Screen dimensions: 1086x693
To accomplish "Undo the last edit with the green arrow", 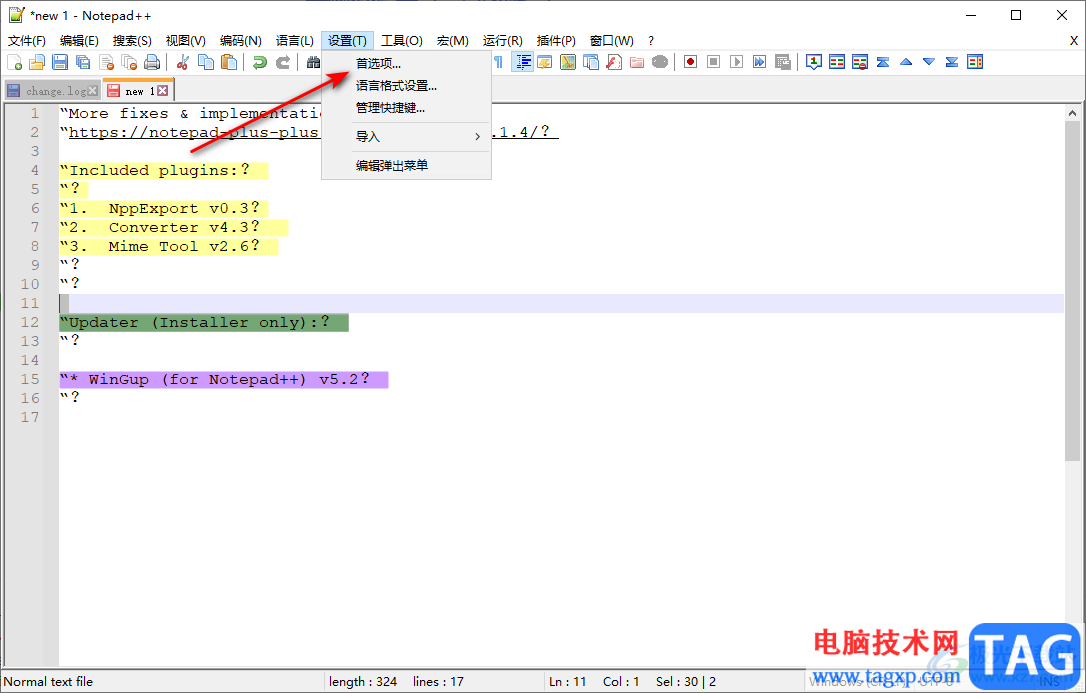I will click(x=260, y=62).
